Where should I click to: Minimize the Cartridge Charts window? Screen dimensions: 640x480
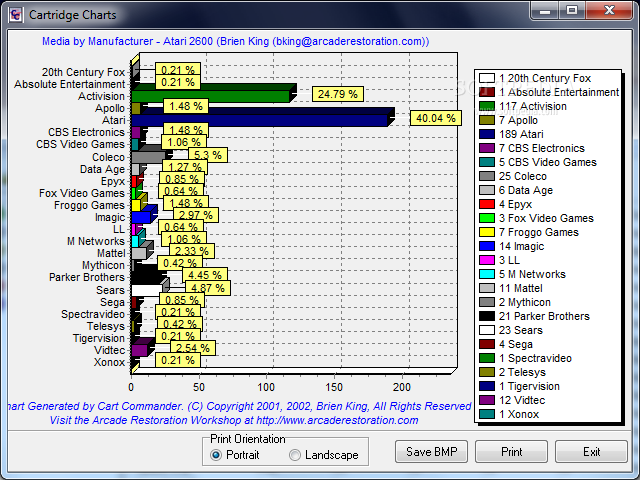[x=544, y=11]
